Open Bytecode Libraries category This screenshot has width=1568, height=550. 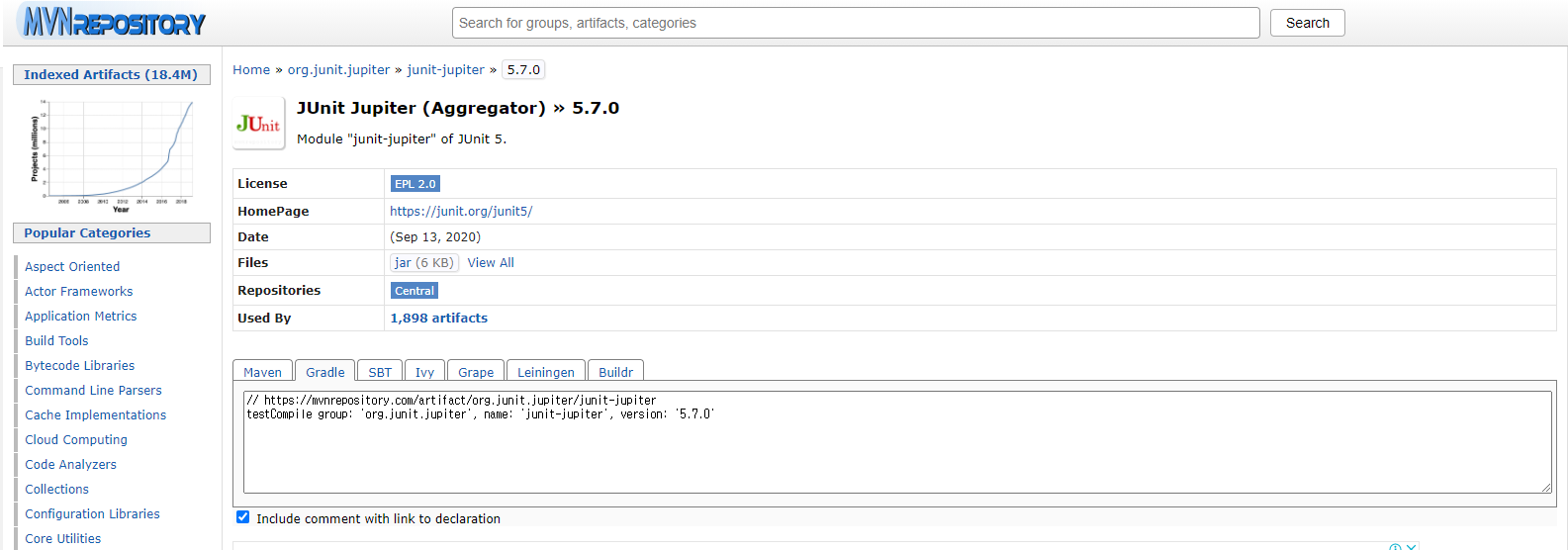[80, 366]
